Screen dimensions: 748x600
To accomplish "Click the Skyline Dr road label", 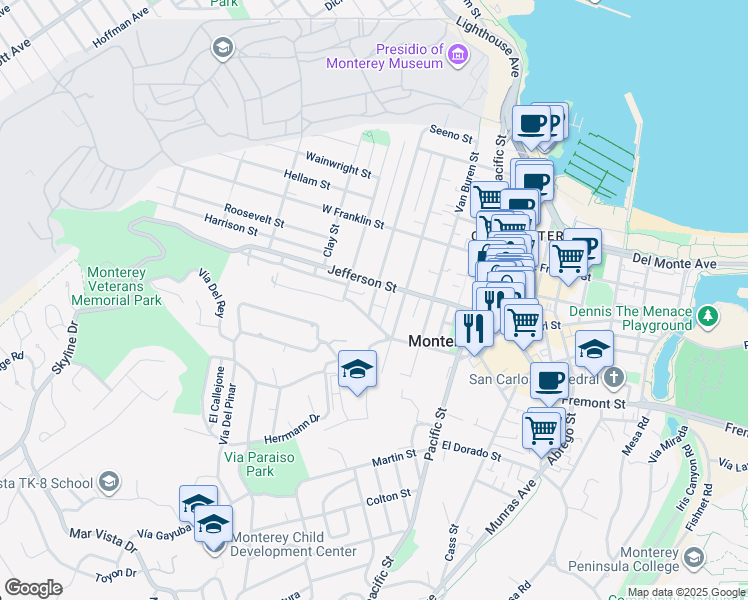I will coord(64,348).
